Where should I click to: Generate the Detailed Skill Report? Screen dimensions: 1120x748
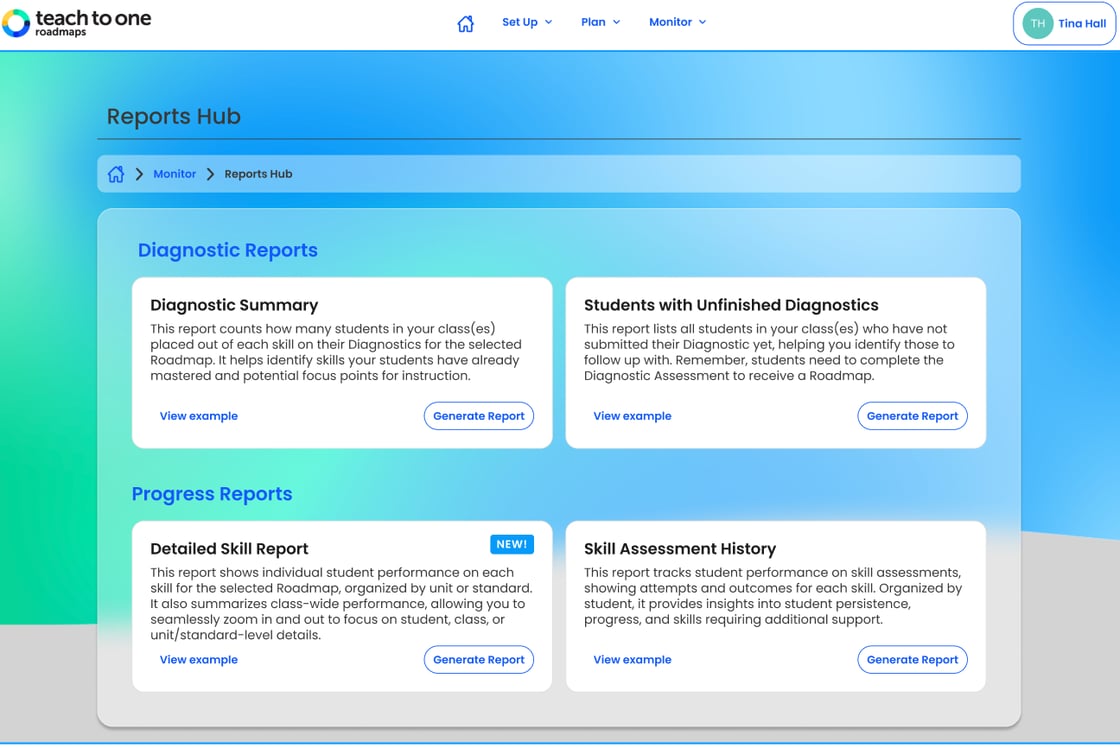[x=479, y=659]
